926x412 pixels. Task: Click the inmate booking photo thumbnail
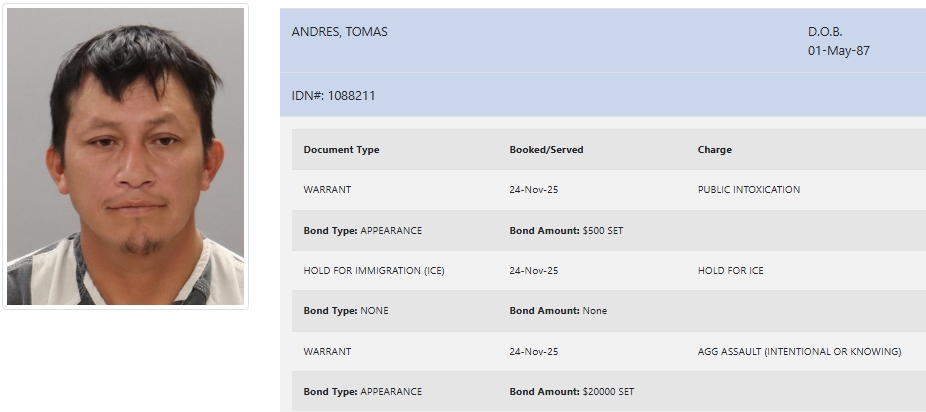tap(125, 157)
